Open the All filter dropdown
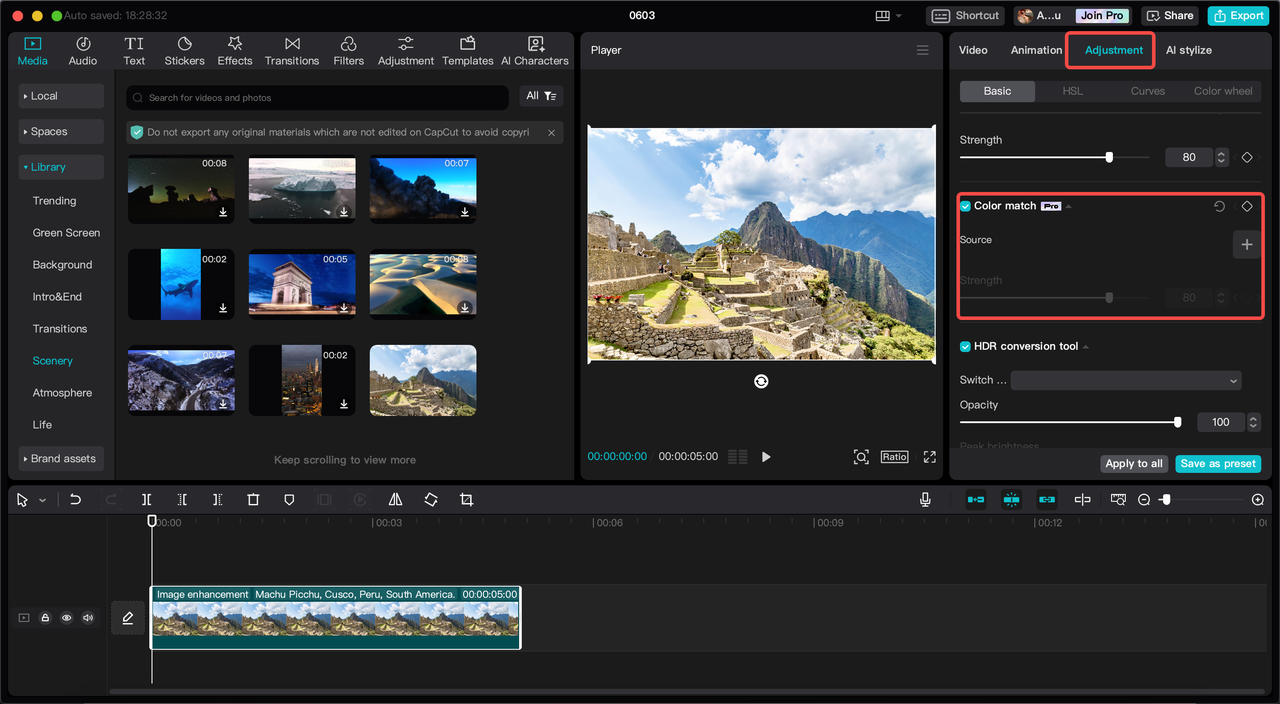 (541, 96)
